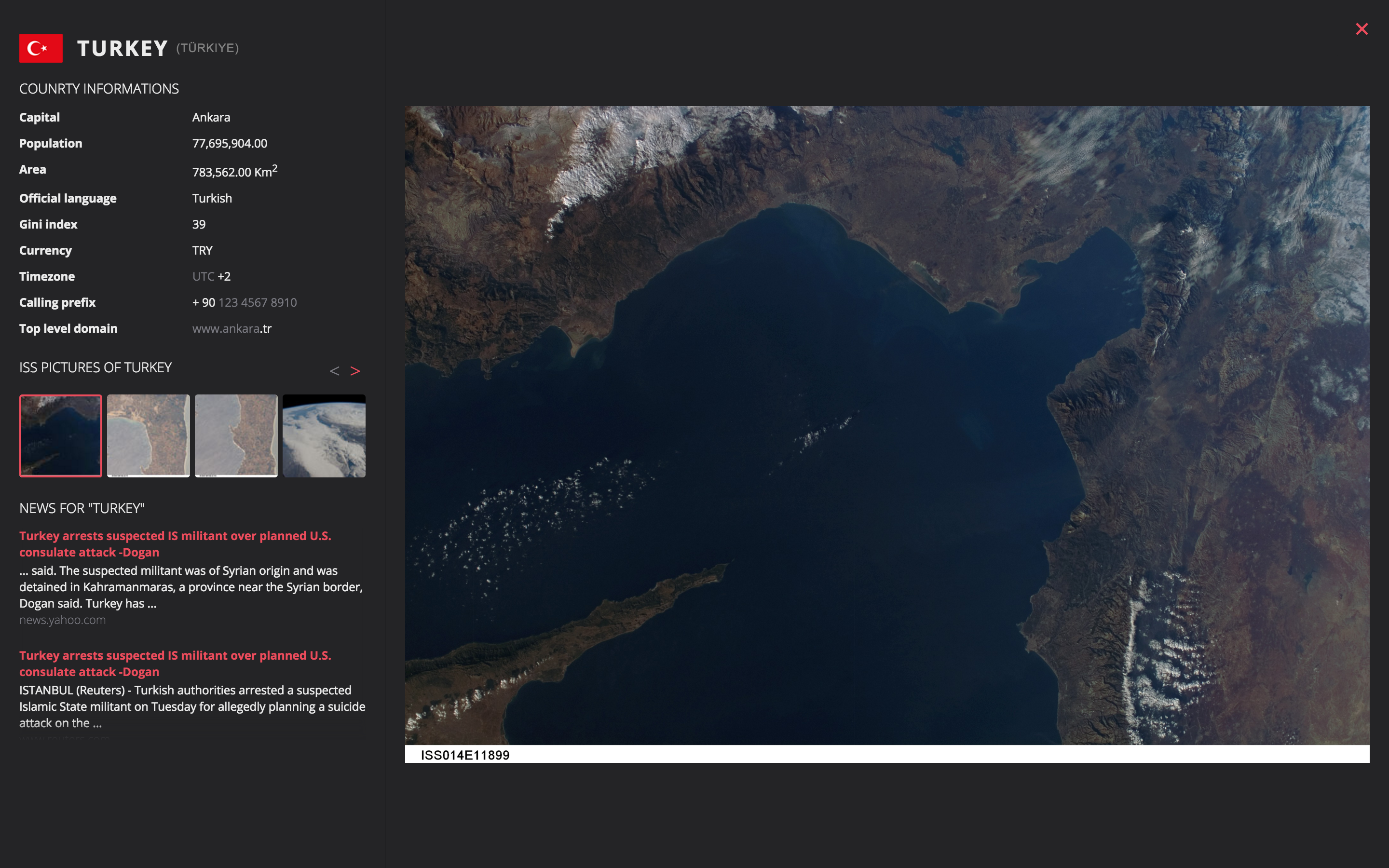Click the +90 calling prefix value

pos(204,302)
